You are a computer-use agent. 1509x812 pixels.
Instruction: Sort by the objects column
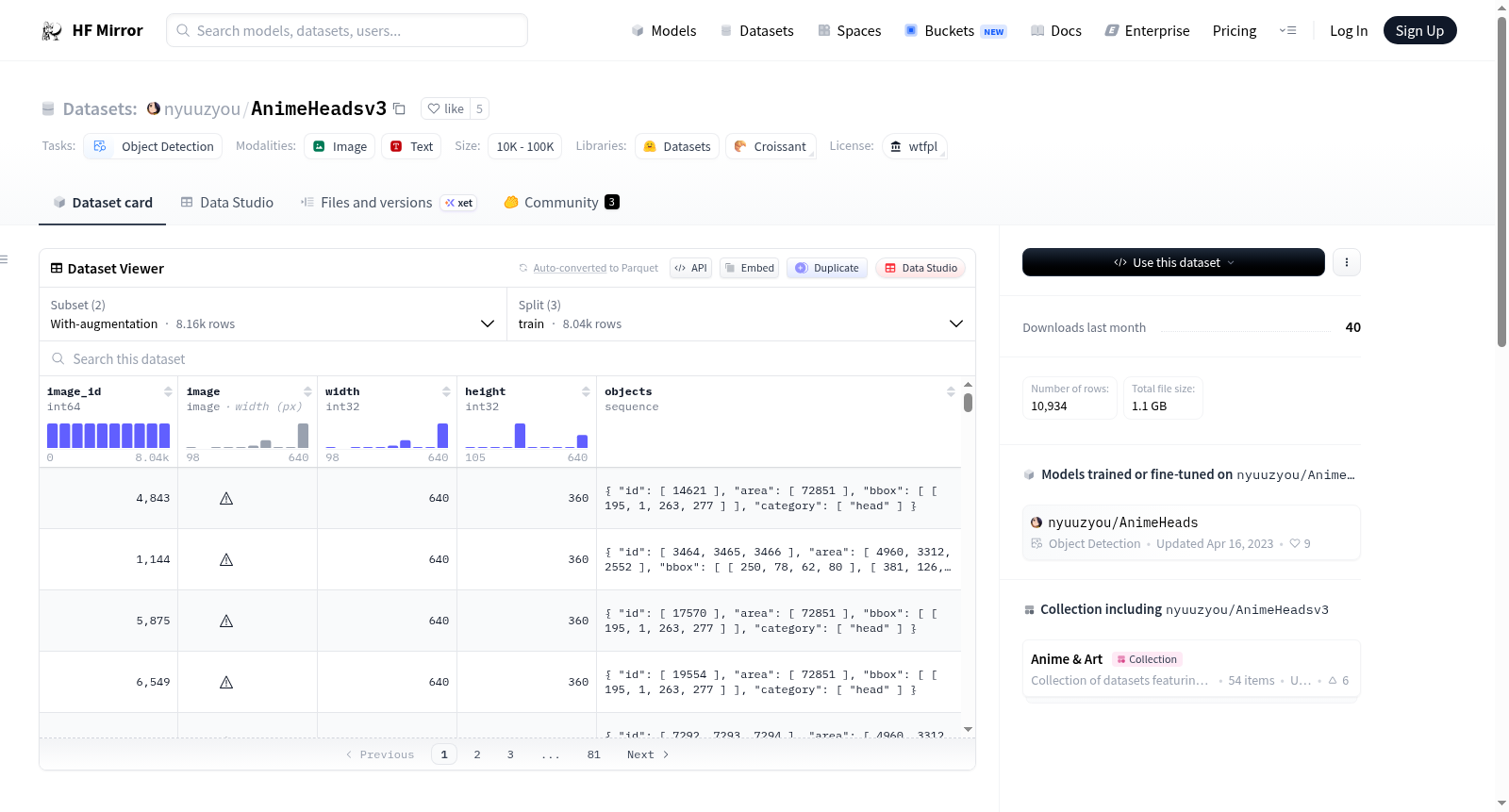(951, 391)
